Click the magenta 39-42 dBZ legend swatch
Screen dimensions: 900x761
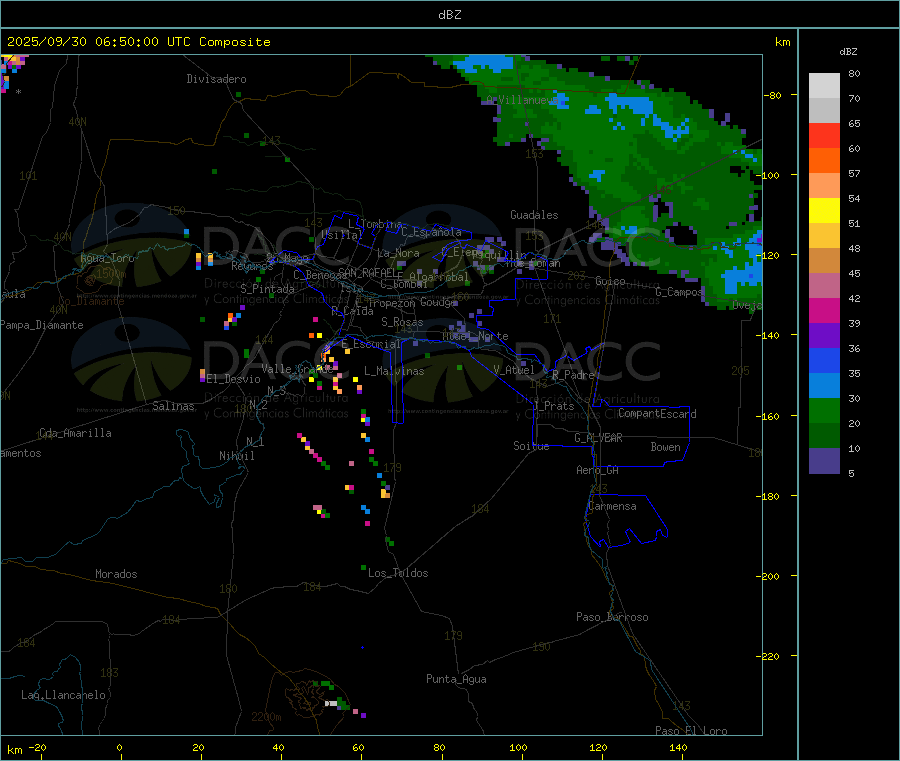pyautogui.click(x=824, y=310)
